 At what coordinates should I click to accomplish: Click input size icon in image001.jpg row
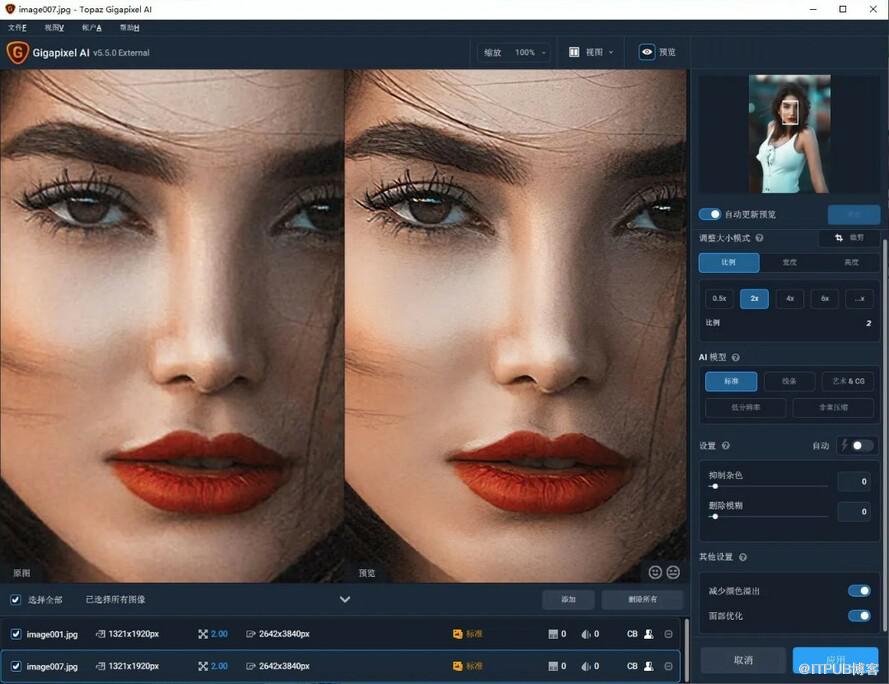tap(100, 634)
